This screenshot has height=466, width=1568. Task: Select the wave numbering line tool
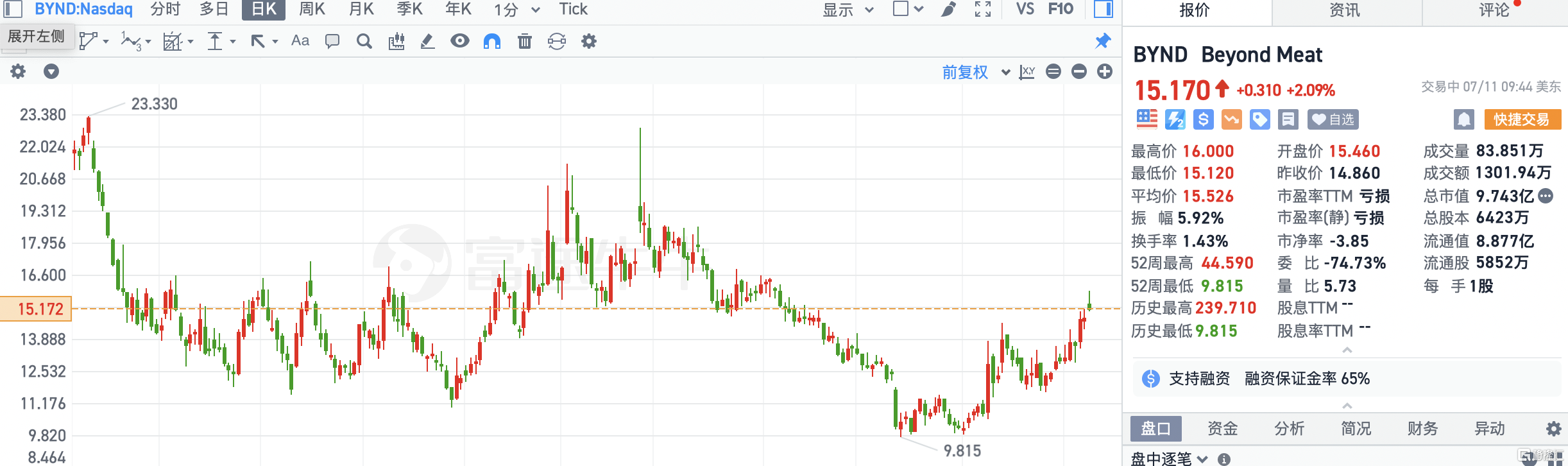tap(131, 42)
